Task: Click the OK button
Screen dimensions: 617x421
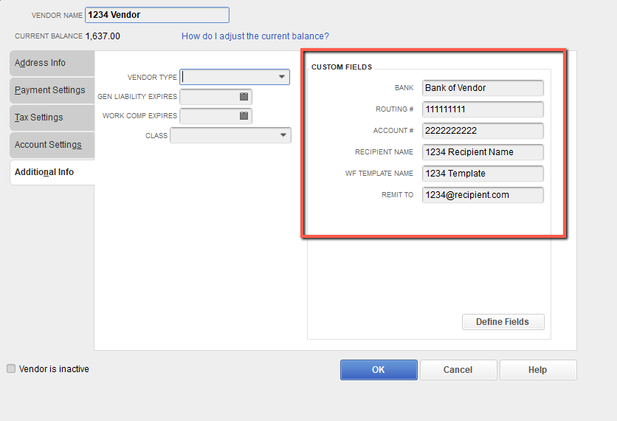Action: [x=378, y=370]
